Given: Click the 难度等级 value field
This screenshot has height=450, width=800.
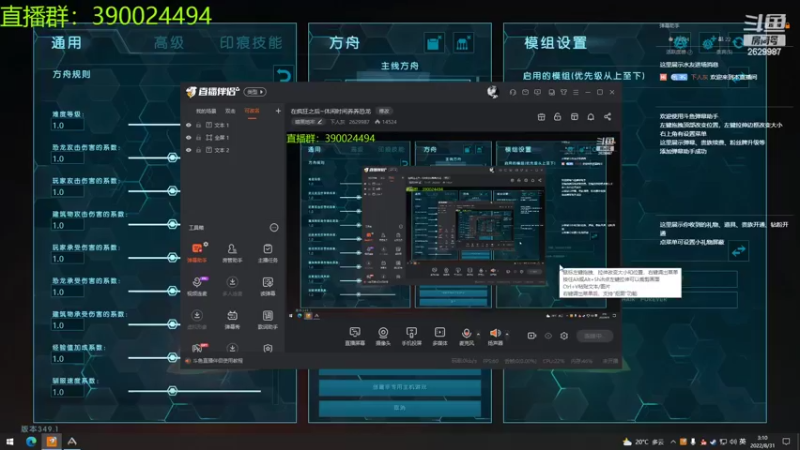Looking at the screenshot, I should tap(67, 126).
